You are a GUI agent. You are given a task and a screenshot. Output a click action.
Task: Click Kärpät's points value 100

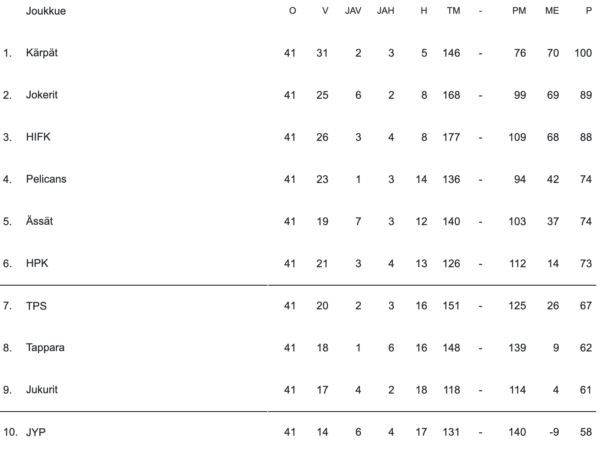[x=584, y=53]
